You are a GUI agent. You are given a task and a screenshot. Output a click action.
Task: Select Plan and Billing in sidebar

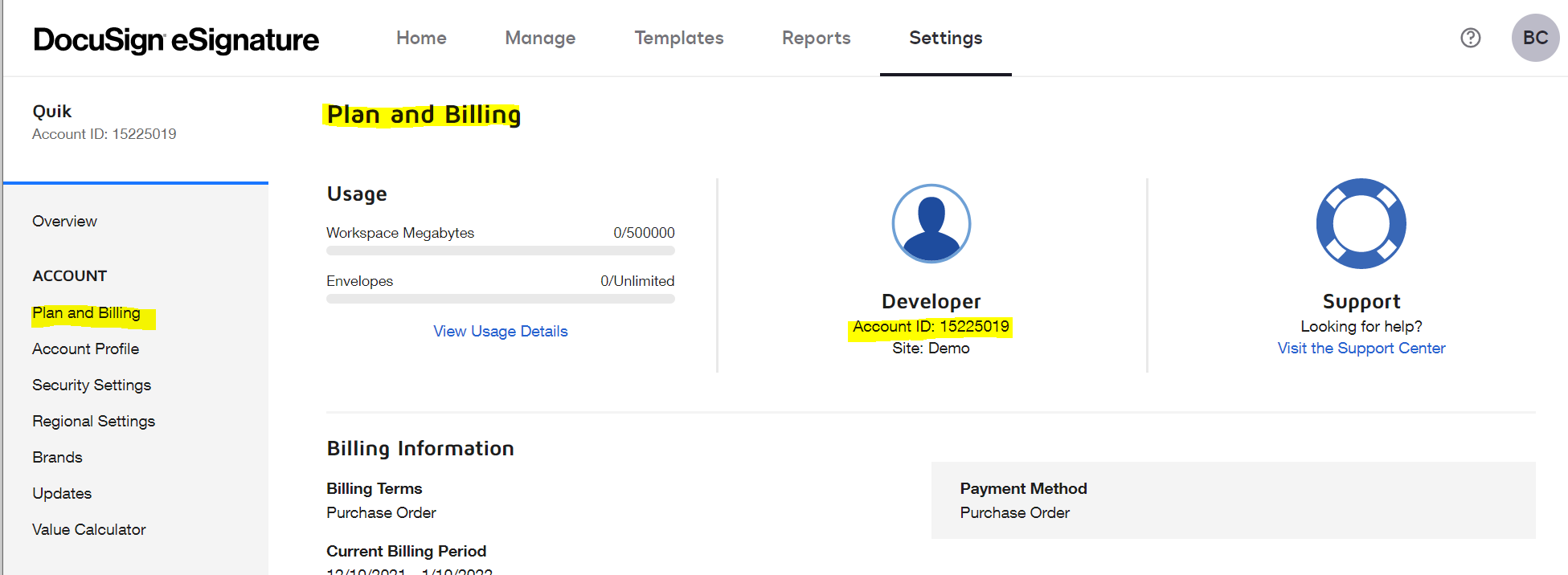[x=87, y=313]
